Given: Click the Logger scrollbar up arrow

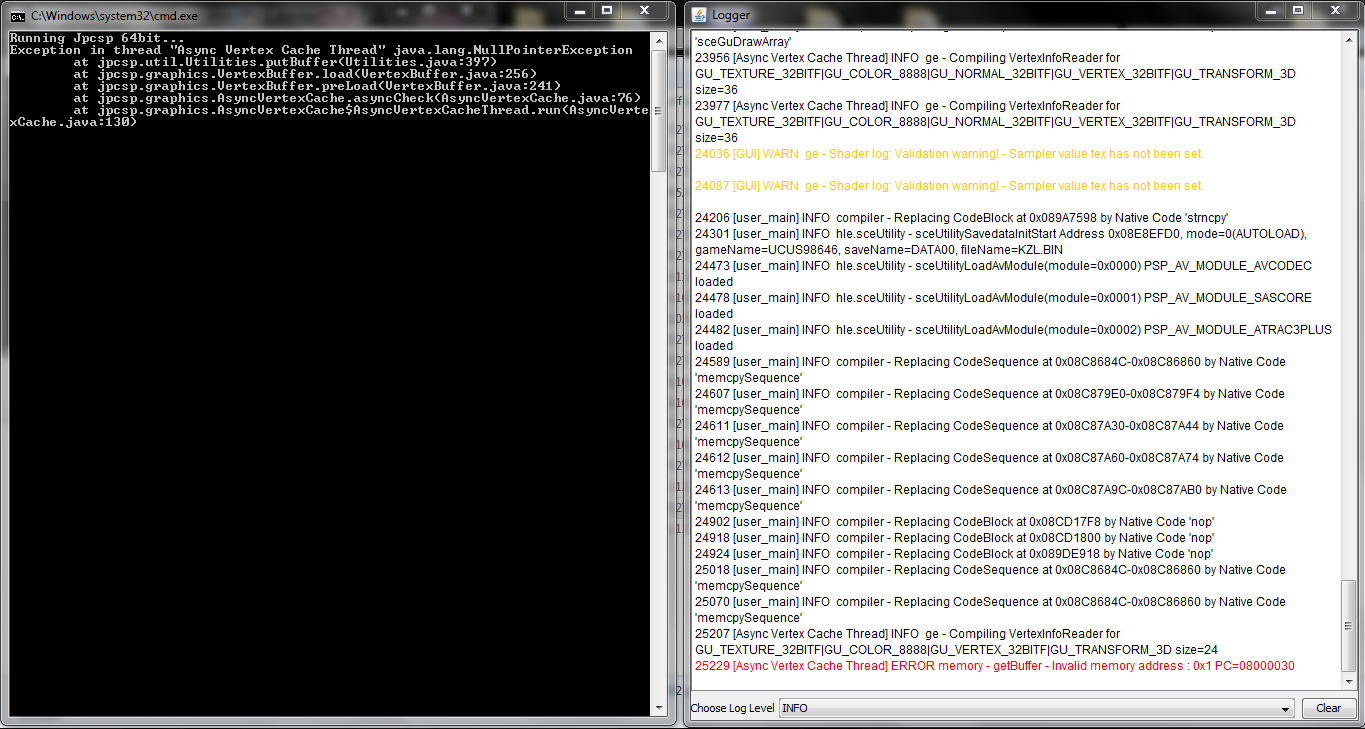Looking at the screenshot, I should click(x=1349, y=38).
